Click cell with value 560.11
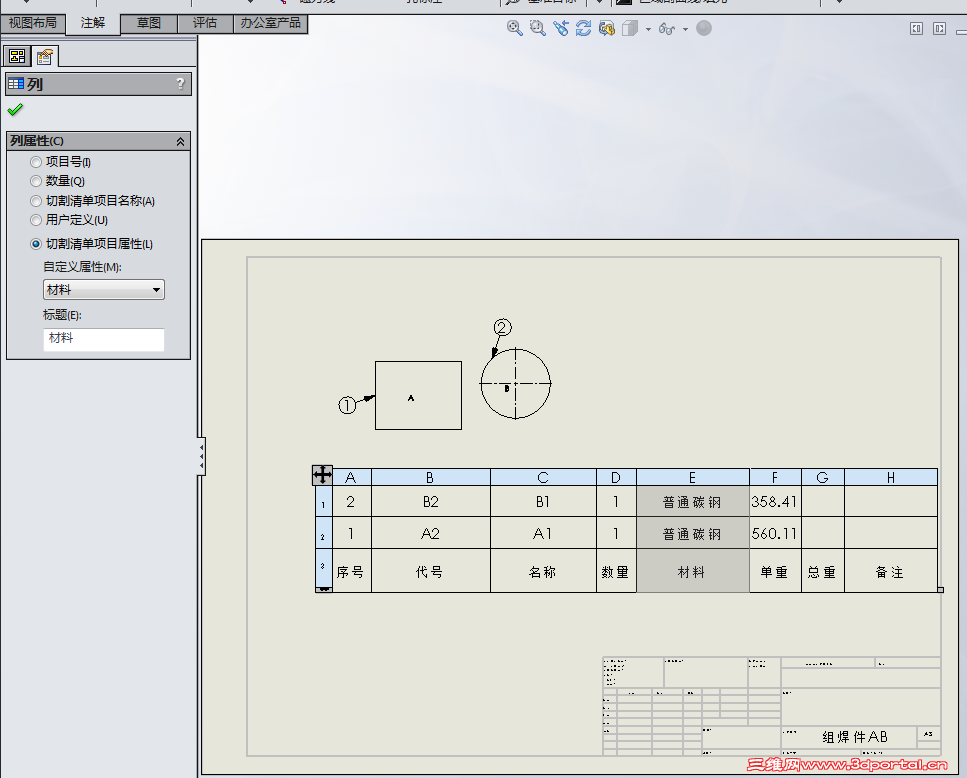Viewport: 967px width, 778px height. [775, 533]
